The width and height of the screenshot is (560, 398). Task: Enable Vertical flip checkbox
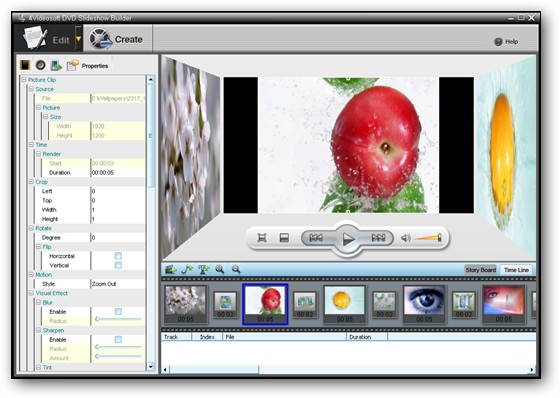point(118,265)
